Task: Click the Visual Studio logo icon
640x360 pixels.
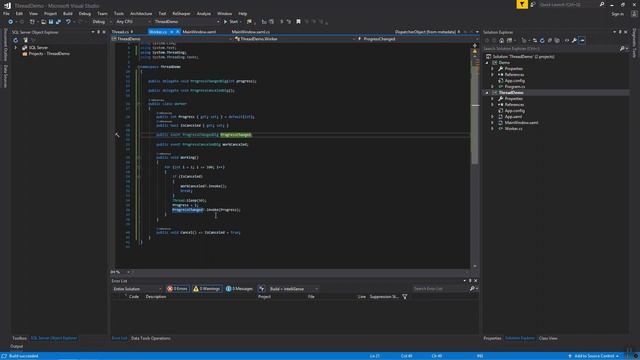Action: point(7,6)
